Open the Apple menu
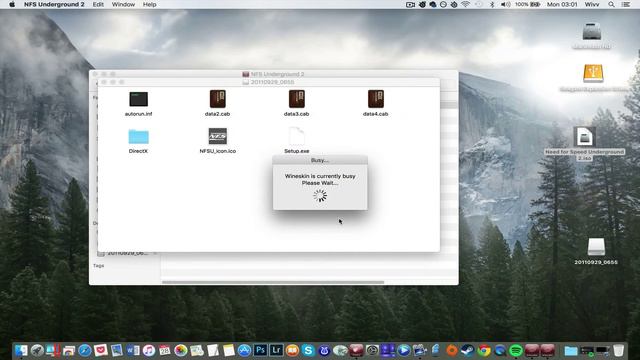Screen dimensions: 640x360 [12, 4]
